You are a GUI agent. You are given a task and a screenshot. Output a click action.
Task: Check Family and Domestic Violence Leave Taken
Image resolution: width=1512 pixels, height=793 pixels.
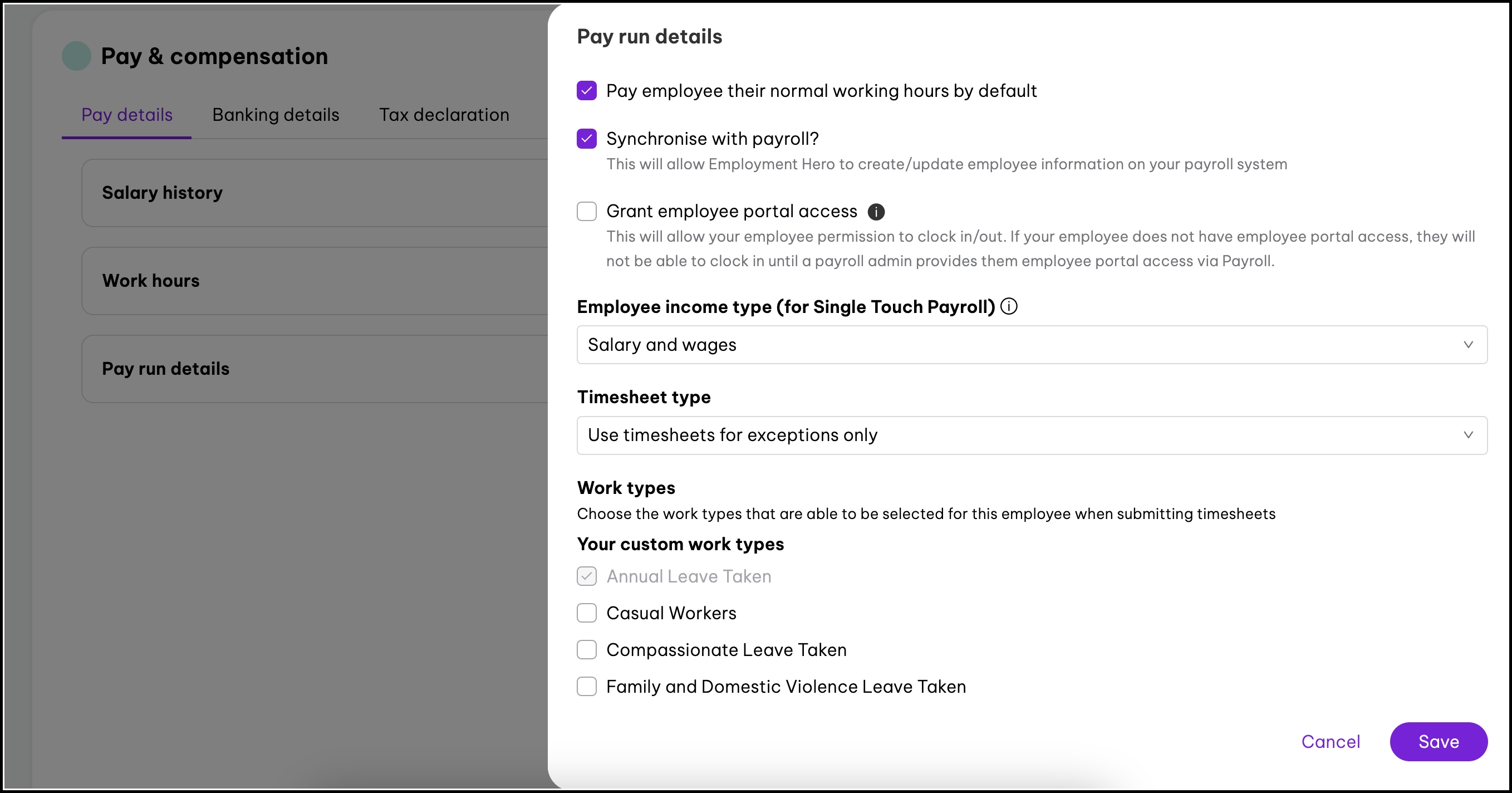point(586,686)
